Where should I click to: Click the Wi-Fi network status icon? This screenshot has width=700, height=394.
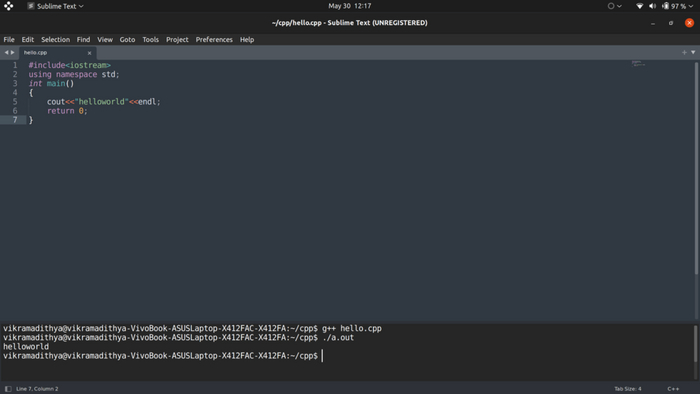pos(639,6)
